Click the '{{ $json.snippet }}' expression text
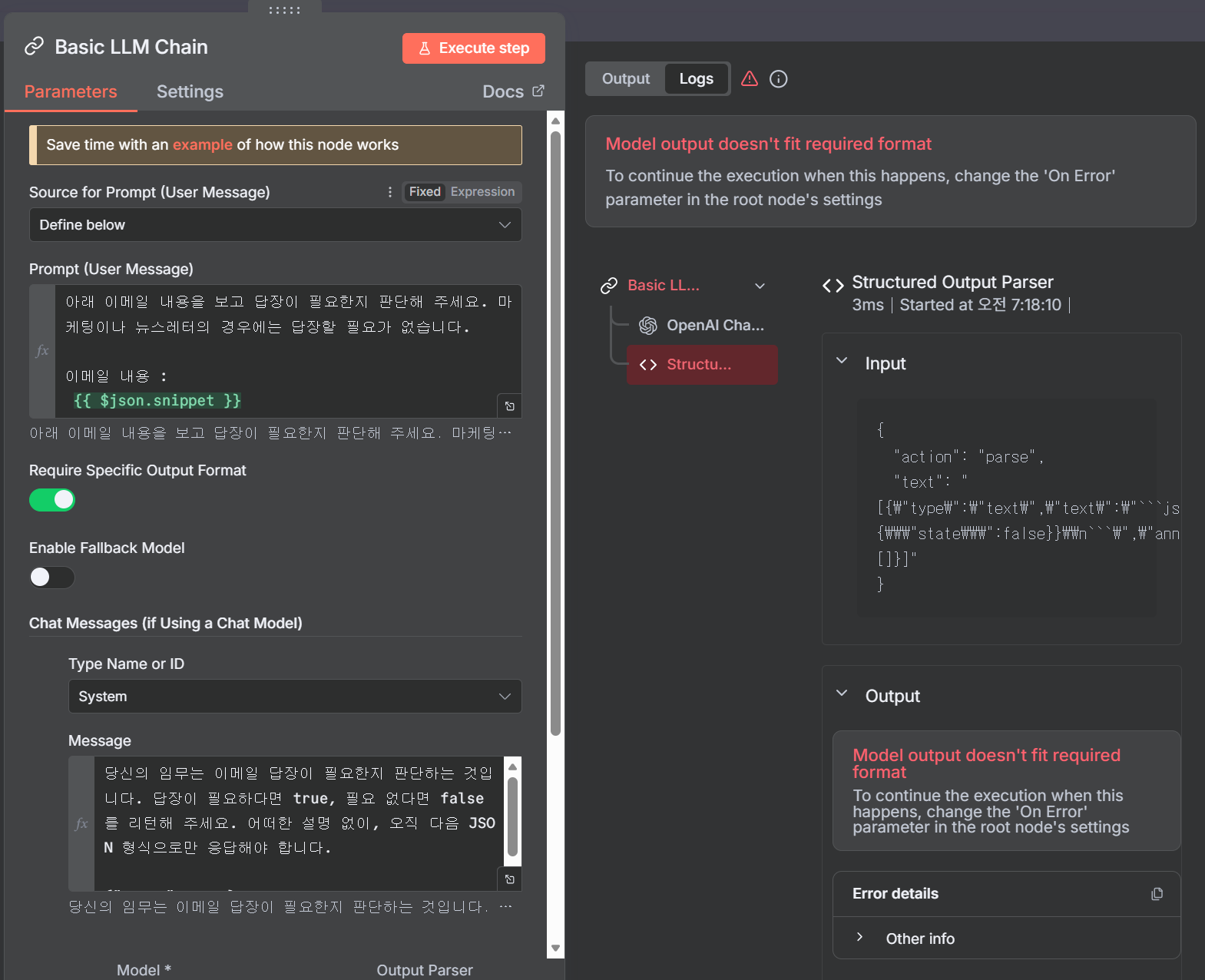 (x=157, y=401)
